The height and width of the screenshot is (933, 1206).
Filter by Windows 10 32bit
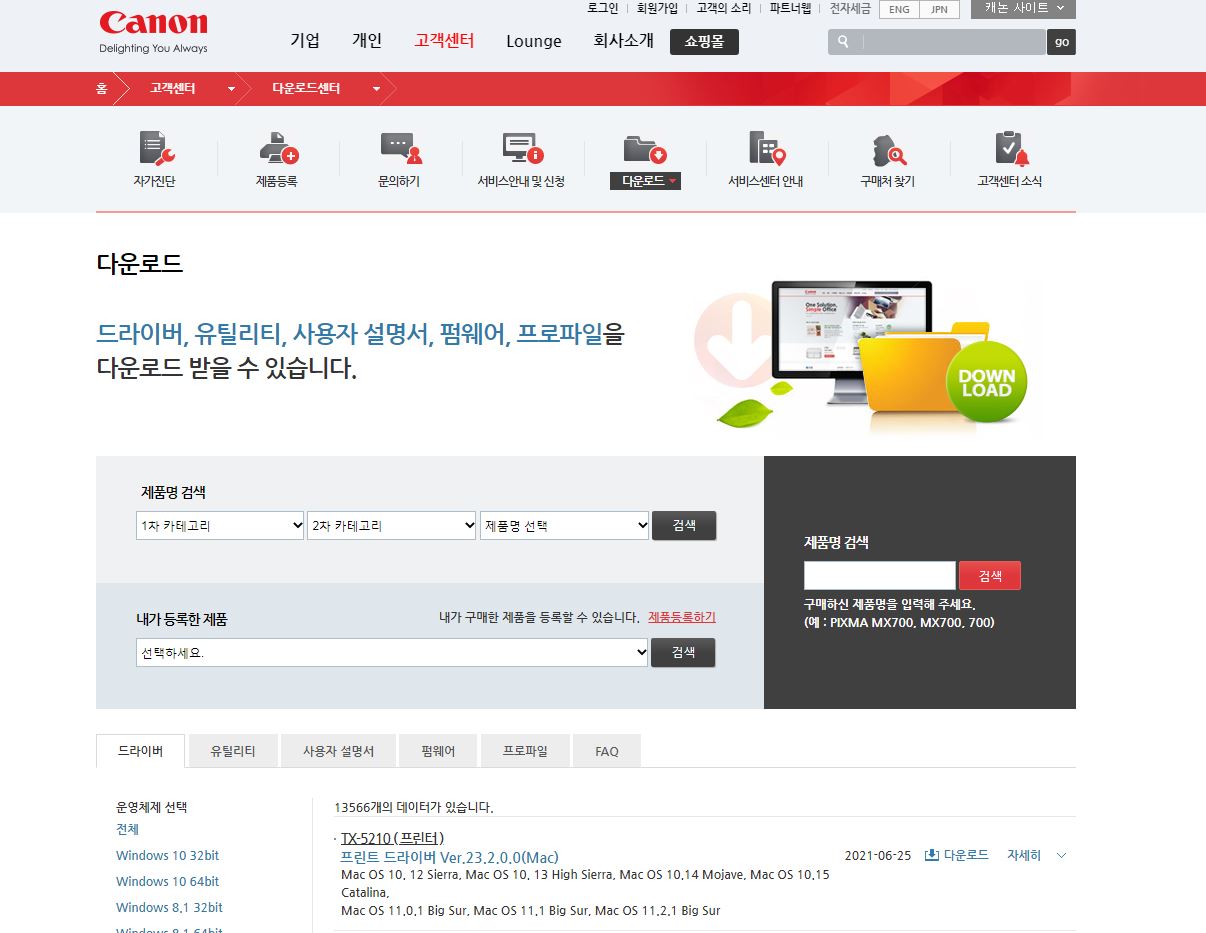(x=167, y=855)
